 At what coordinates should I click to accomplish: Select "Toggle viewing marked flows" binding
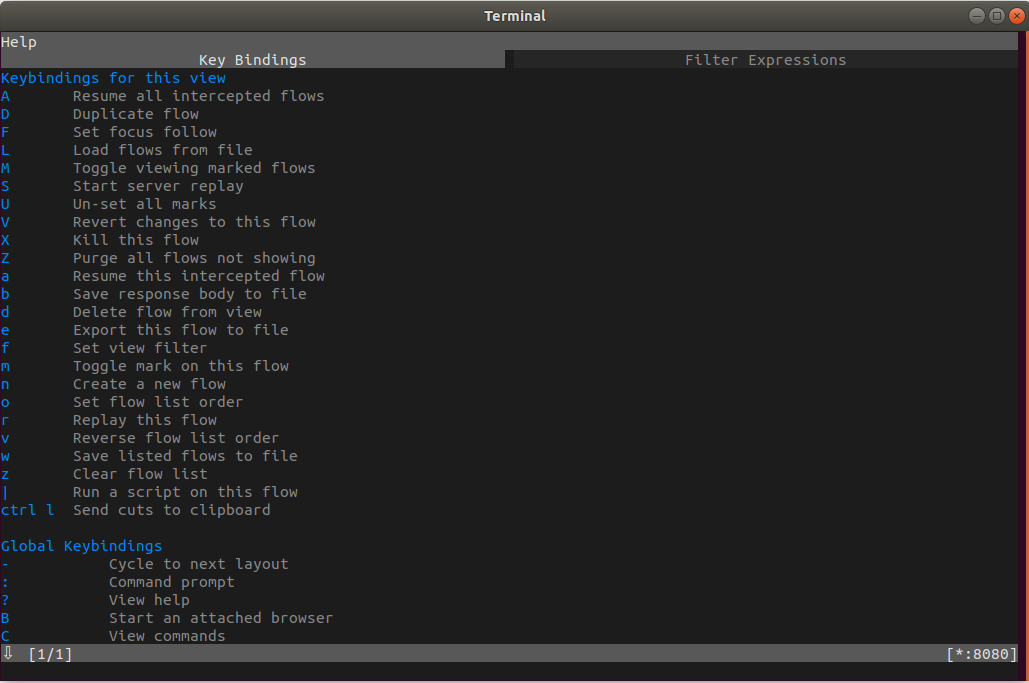pyautogui.click(x=194, y=167)
